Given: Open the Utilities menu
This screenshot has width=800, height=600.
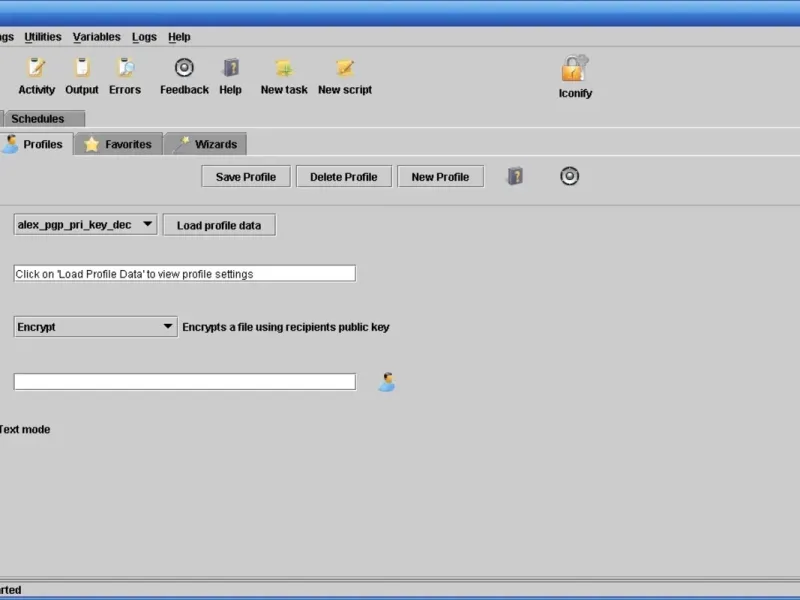Looking at the screenshot, I should pyautogui.click(x=43, y=37).
